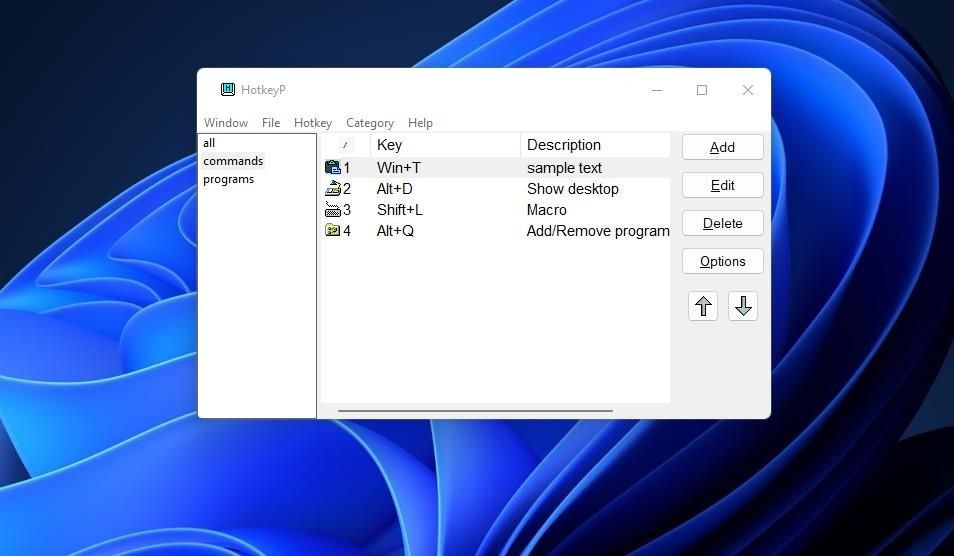The image size is (954, 556).
Task: Open the Window menu
Action: click(x=226, y=123)
